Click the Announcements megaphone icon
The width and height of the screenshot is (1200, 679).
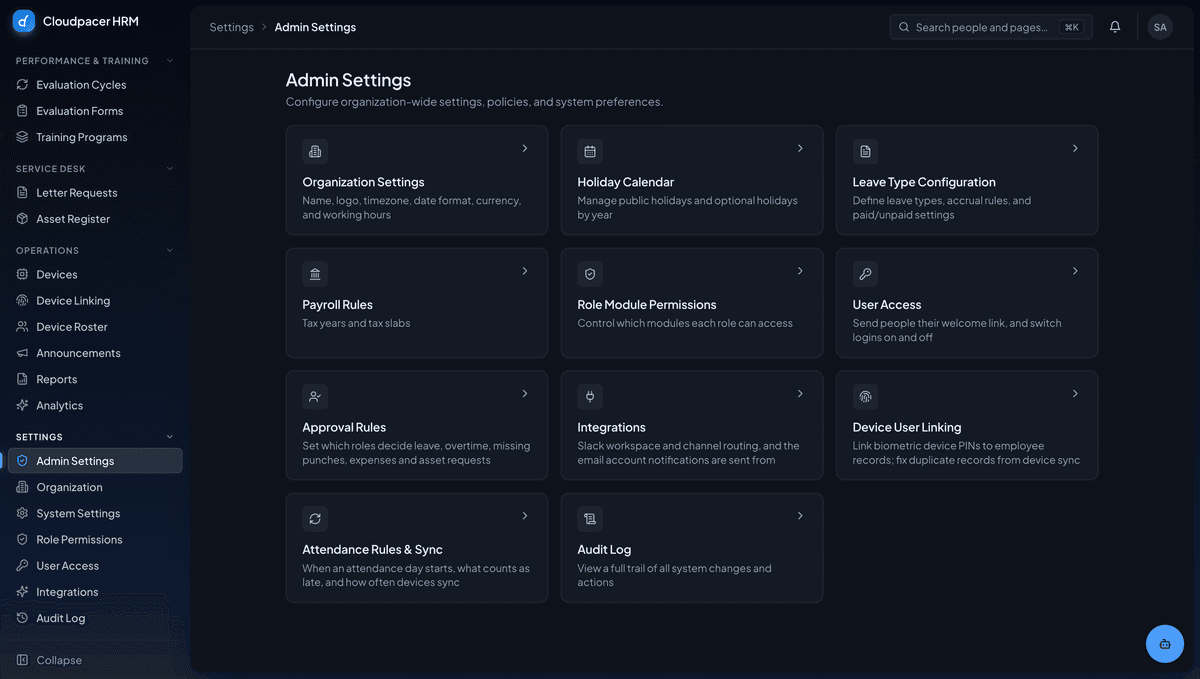coord(23,353)
